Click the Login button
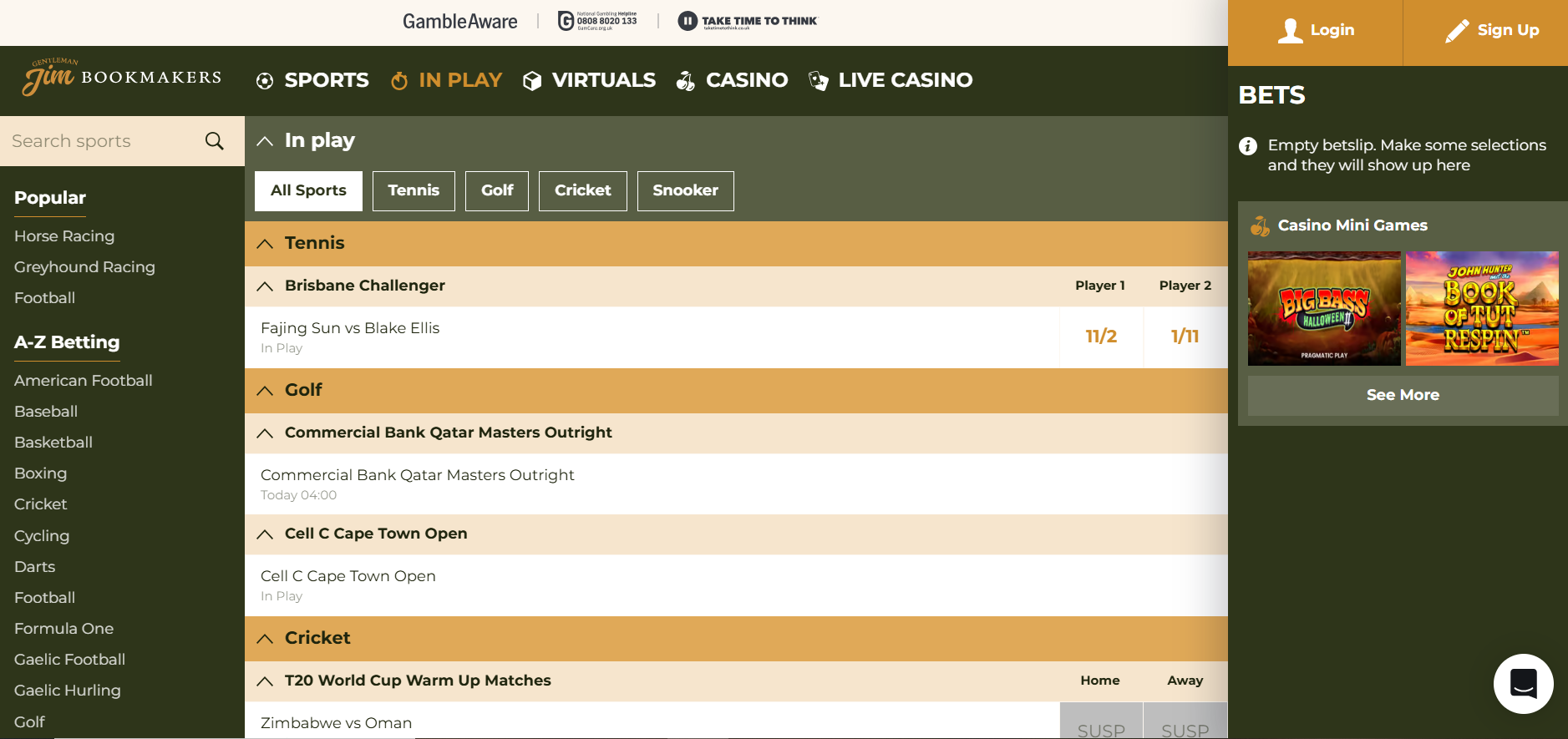The image size is (1568, 739). tap(1316, 31)
